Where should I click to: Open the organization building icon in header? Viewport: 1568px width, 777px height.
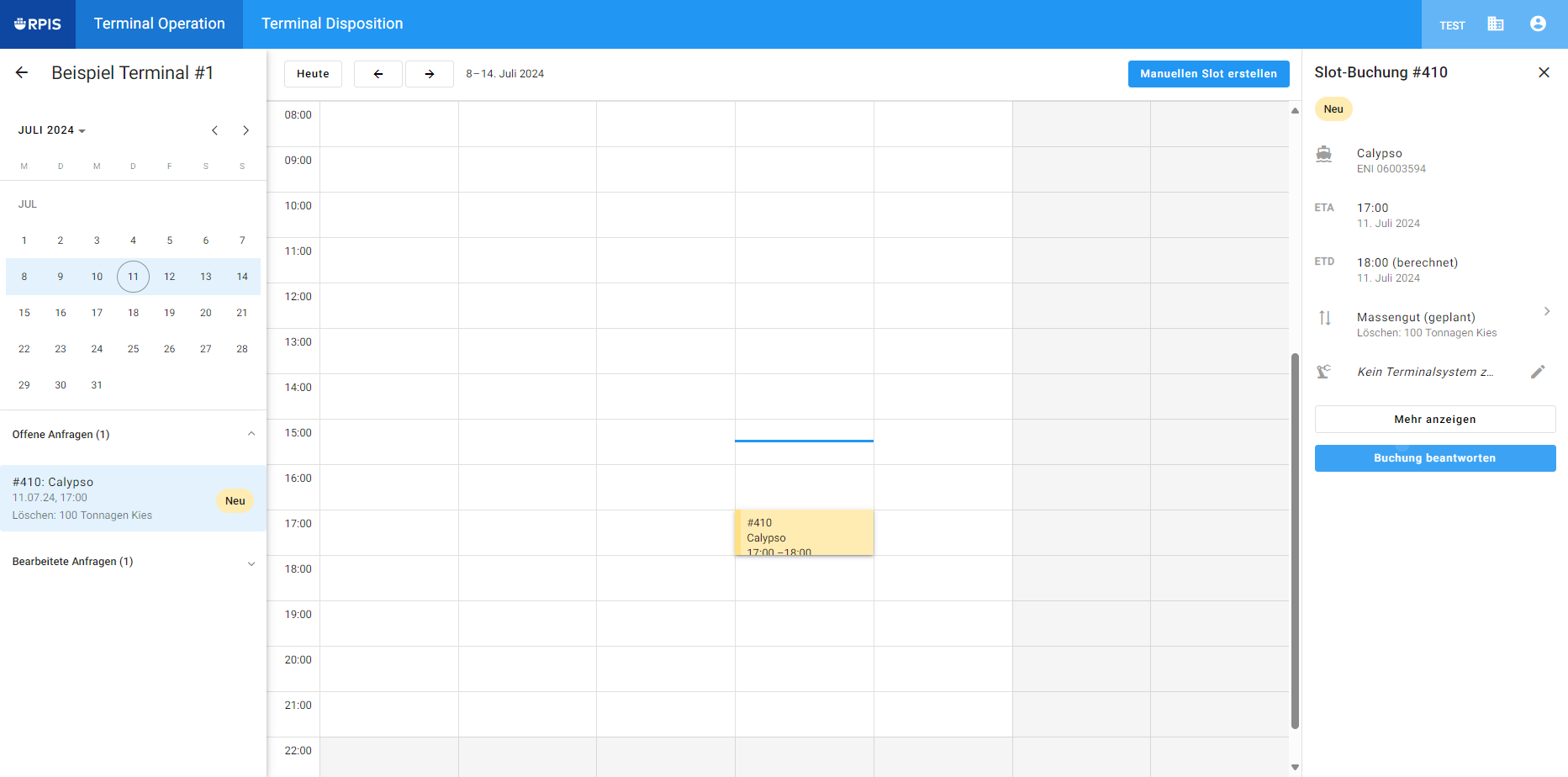coord(1495,24)
